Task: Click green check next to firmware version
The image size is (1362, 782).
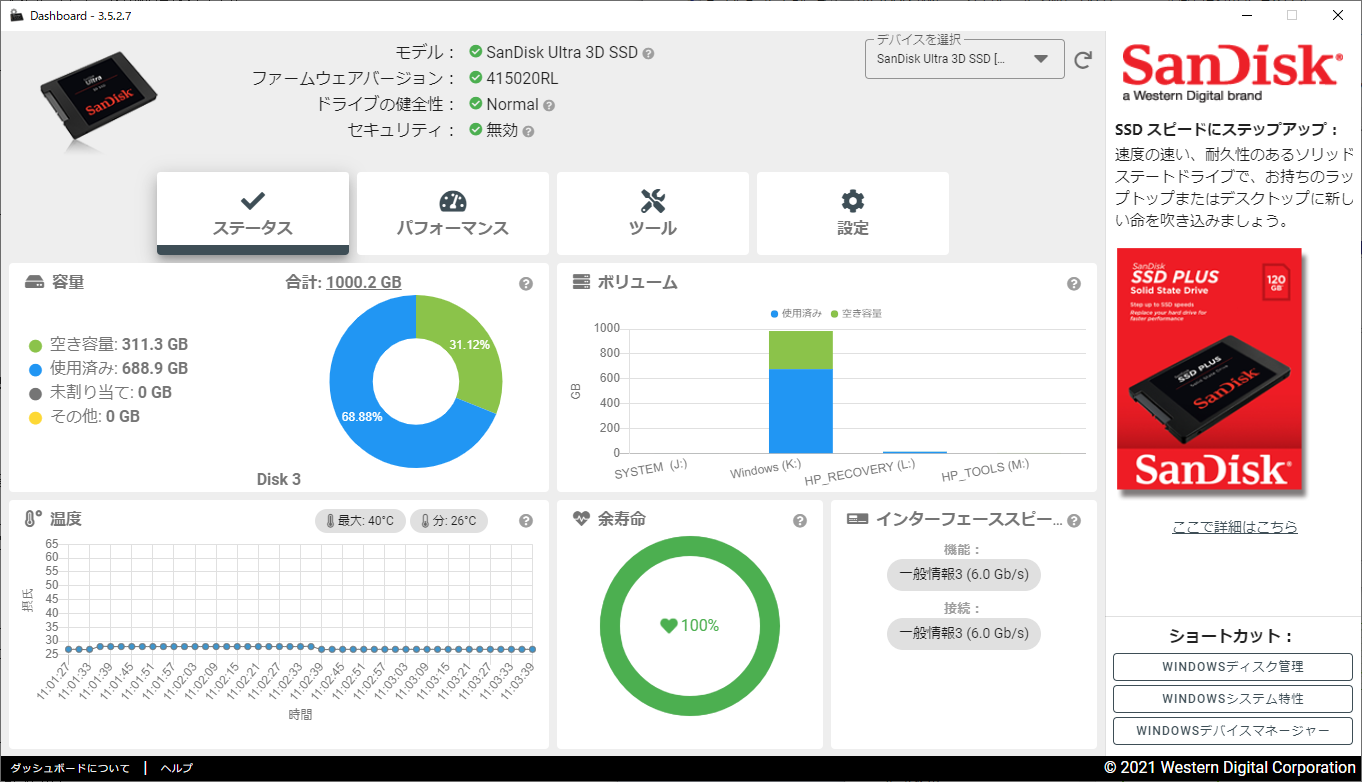Action: coord(476,78)
